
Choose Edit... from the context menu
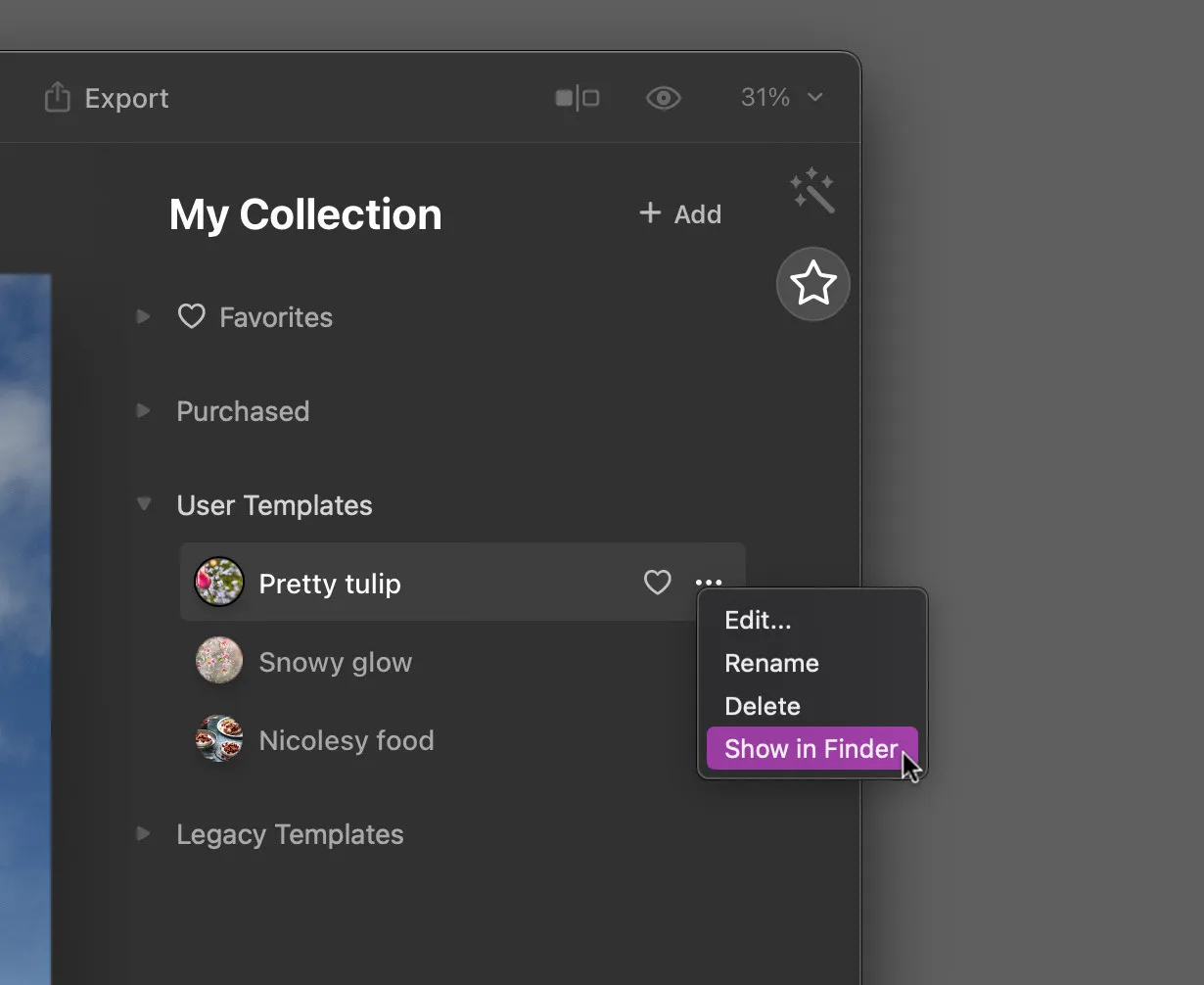(x=758, y=621)
